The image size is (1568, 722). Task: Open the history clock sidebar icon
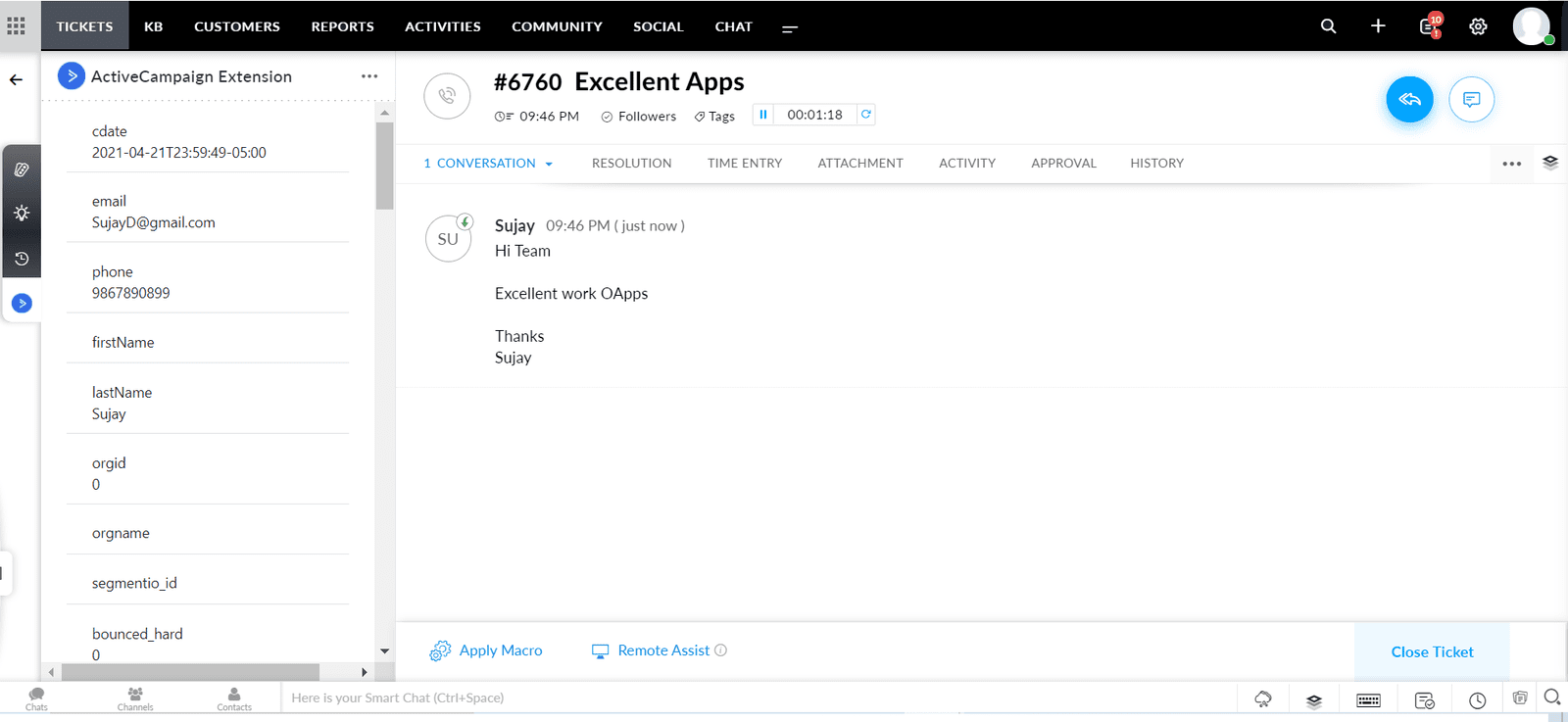pyautogui.click(x=22, y=259)
